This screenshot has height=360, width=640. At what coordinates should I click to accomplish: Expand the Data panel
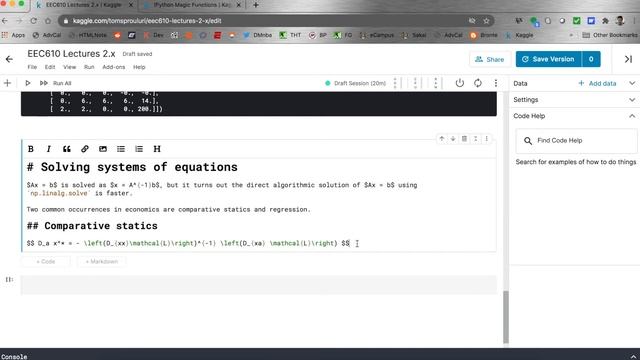(632, 83)
